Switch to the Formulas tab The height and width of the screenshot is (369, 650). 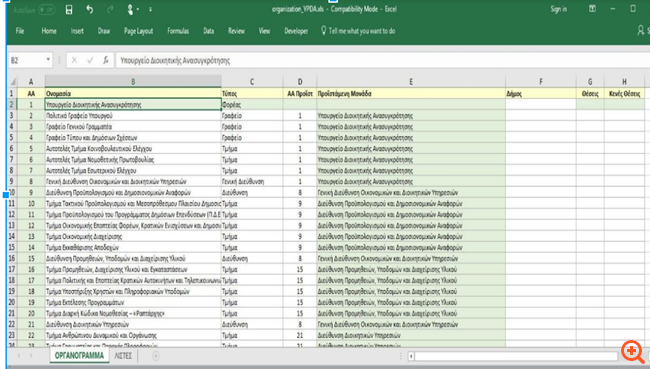click(x=178, y=31)
